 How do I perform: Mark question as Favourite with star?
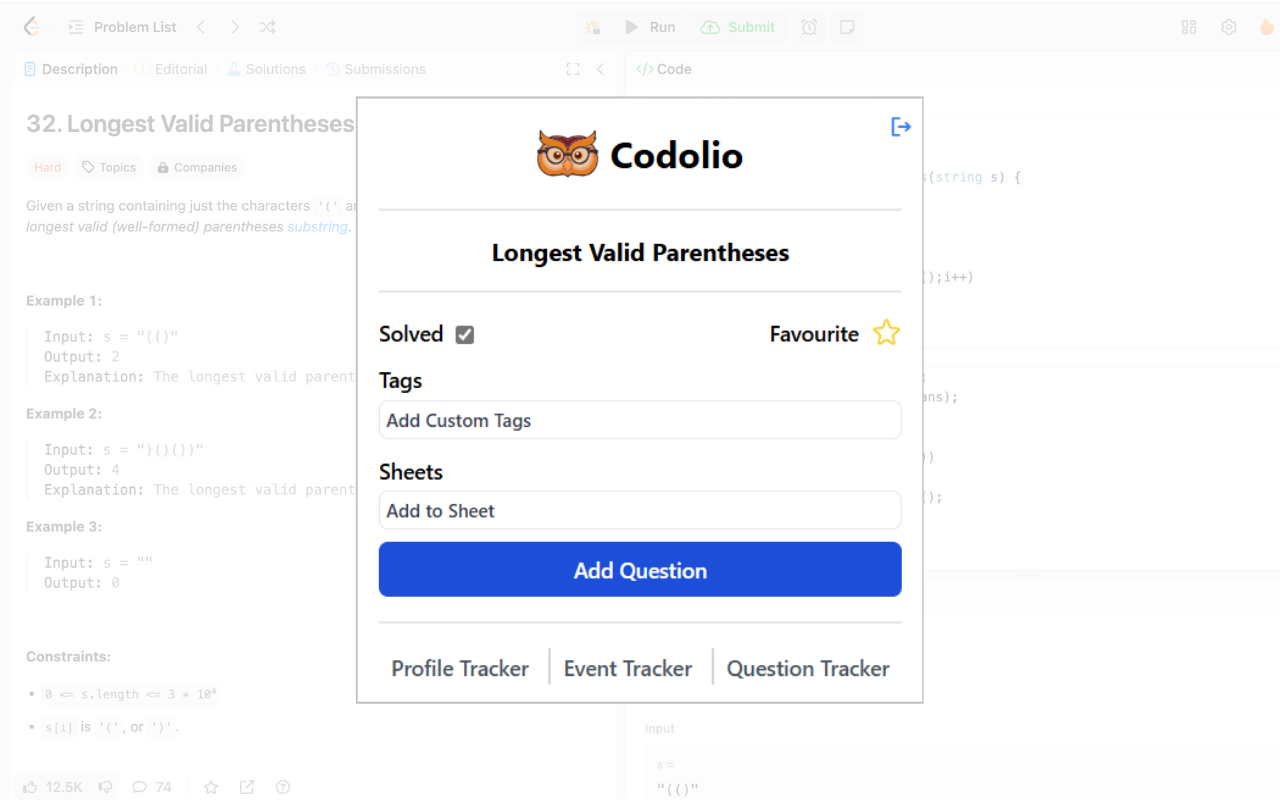coord(886,333)
